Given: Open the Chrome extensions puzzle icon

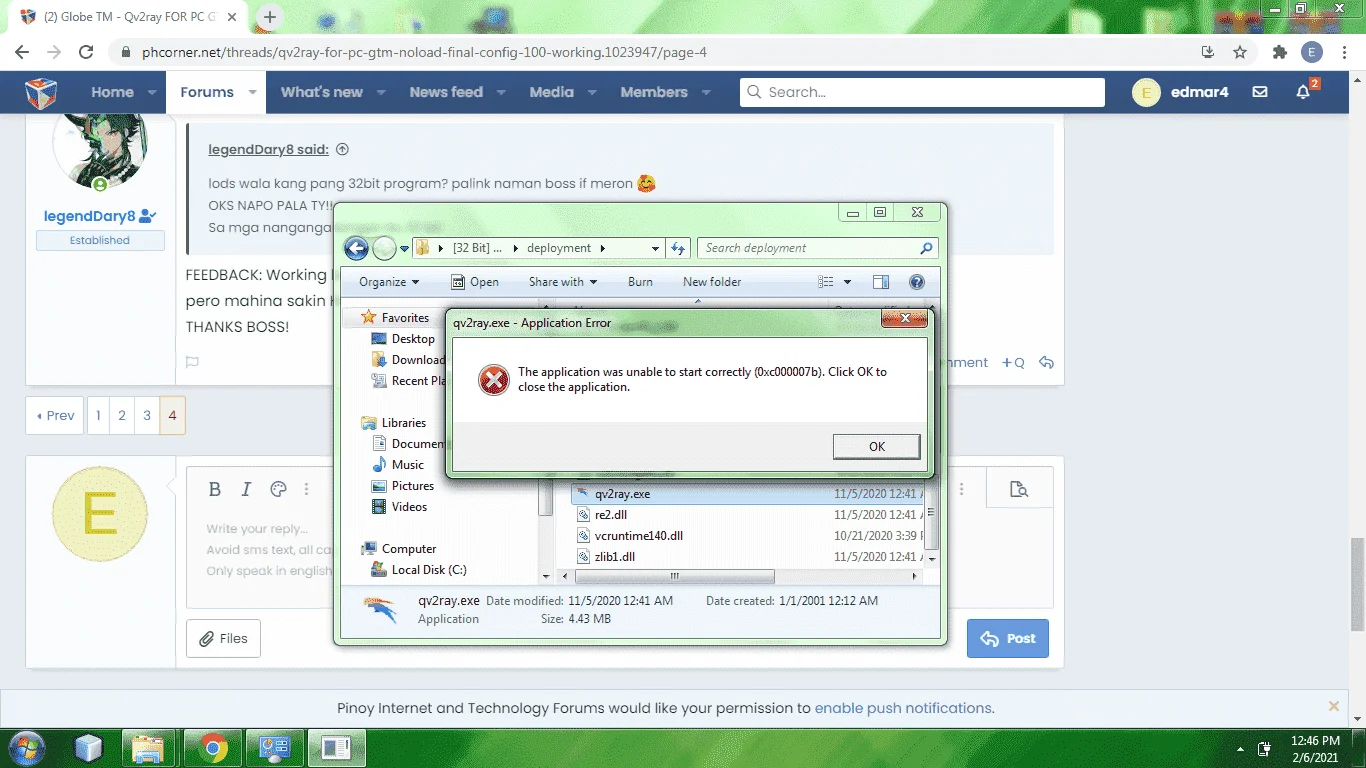Looking at the screenshot, I should point(1280,52).
